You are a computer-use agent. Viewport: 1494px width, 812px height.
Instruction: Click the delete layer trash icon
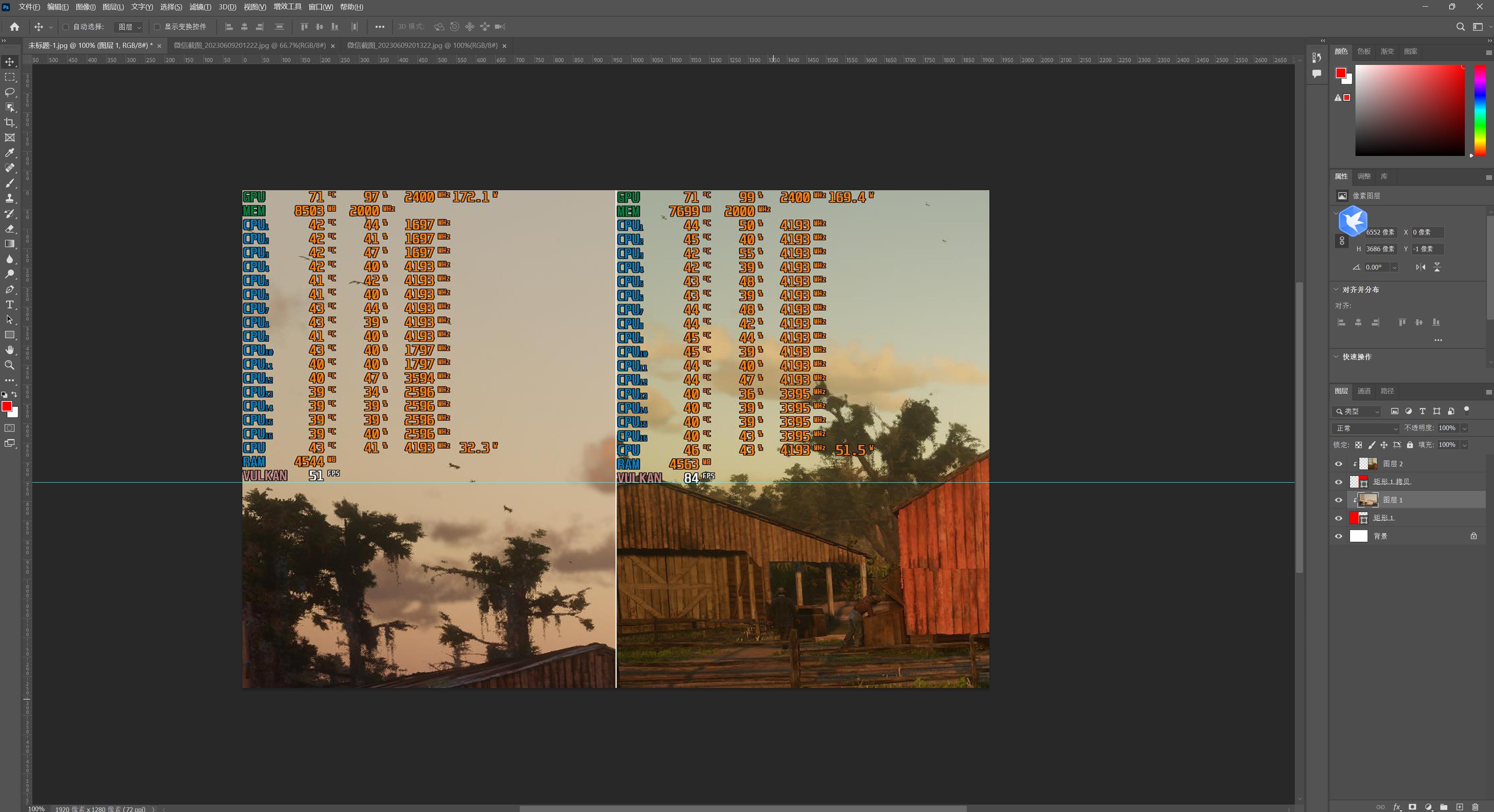point(1475,807)
